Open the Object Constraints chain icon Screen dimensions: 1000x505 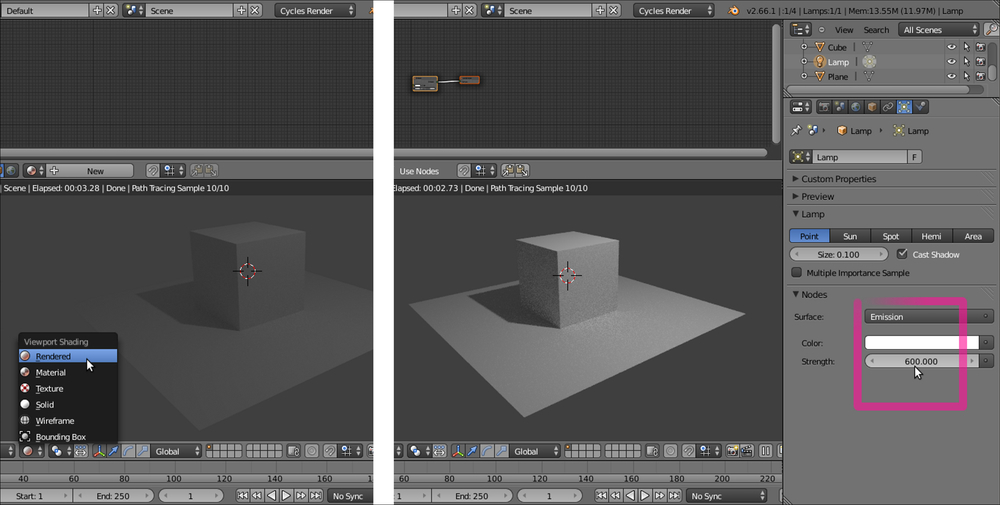pyautogui.click(x=887, y=107)
